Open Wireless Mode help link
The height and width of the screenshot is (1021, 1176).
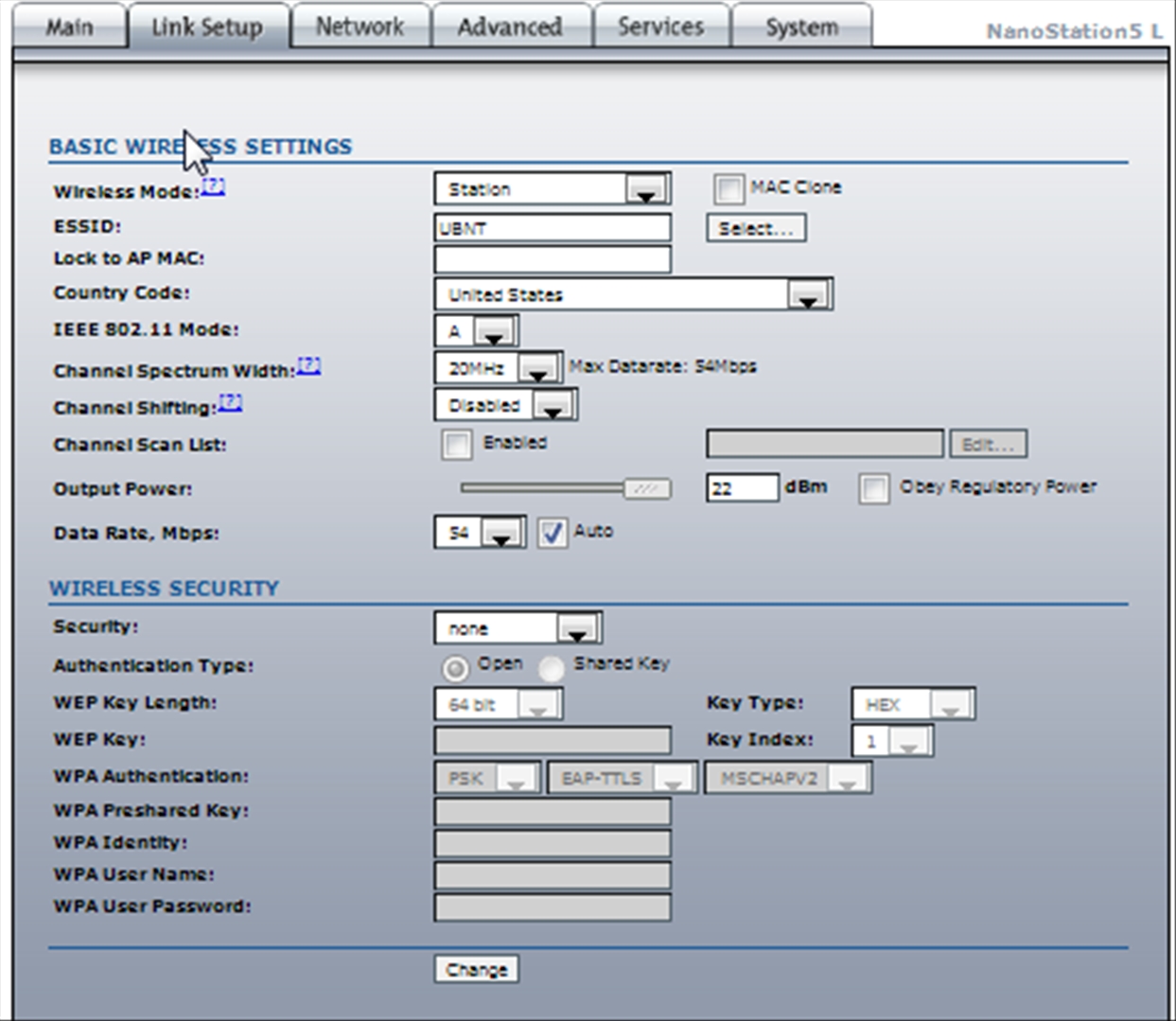214,186
